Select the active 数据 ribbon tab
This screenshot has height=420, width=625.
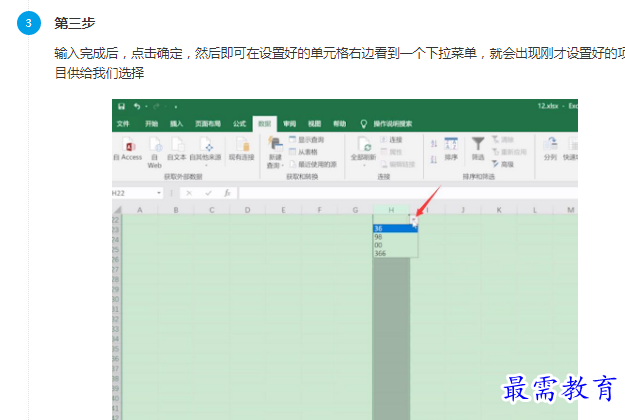pos(265,124)
